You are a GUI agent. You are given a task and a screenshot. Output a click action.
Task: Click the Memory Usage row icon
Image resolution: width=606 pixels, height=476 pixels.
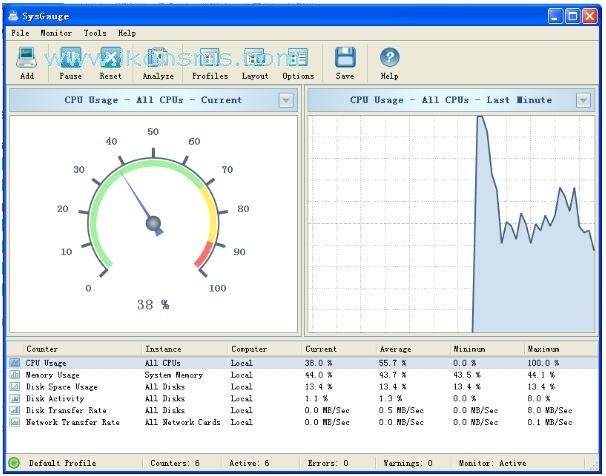pyautogui.click(x=15, y=375)
